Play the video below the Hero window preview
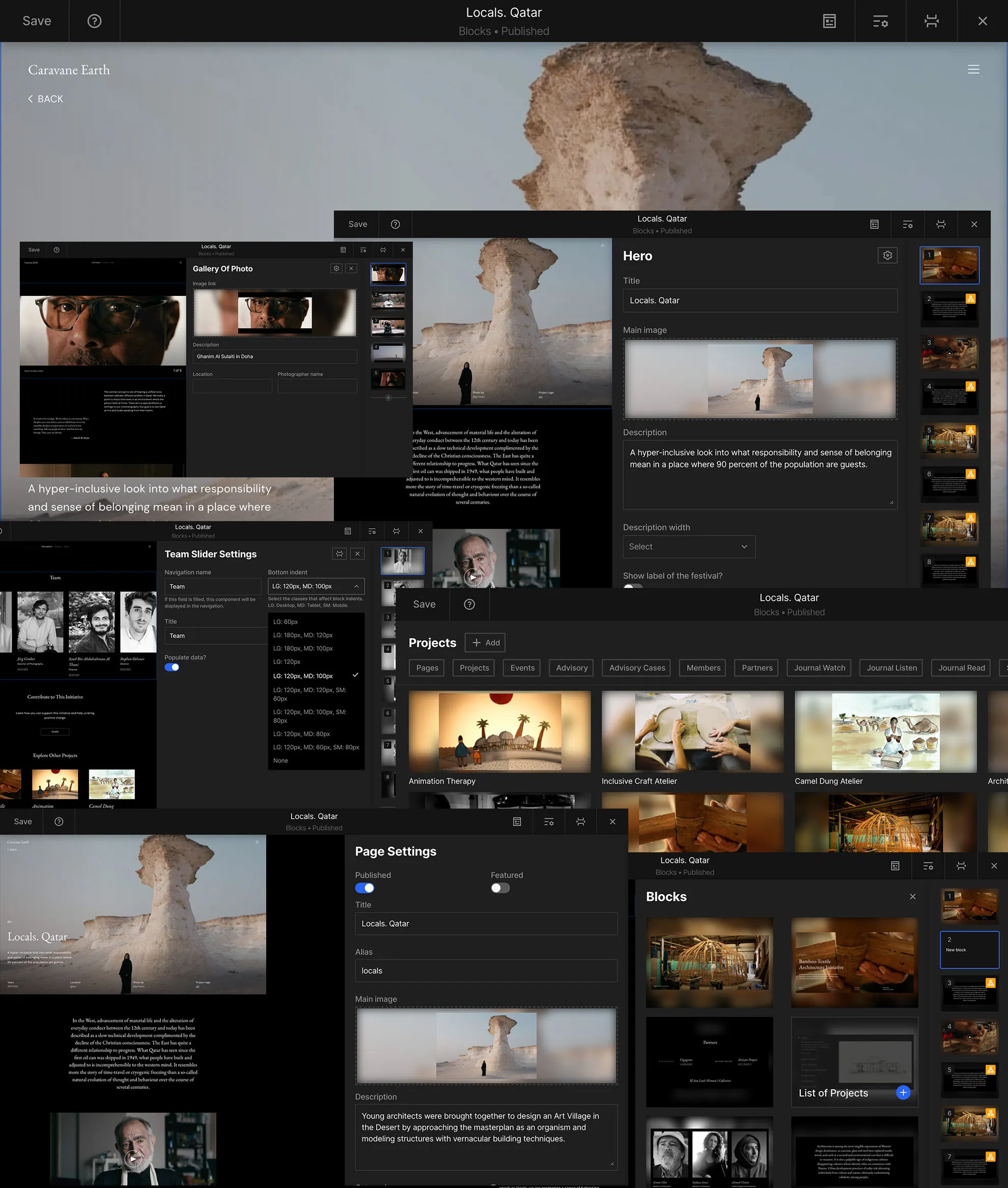1008x1188 pixels. [x=473, y=577]
